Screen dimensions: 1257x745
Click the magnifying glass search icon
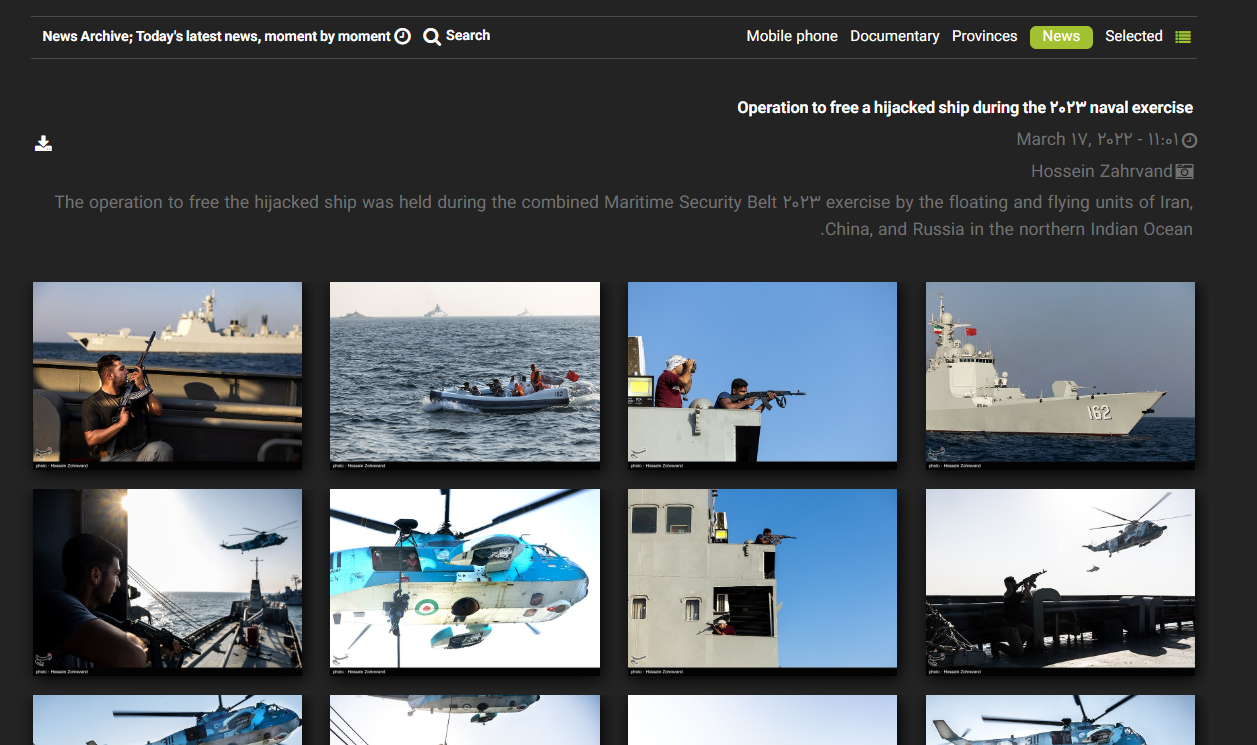pyautogui.click(x=432, y=37)
